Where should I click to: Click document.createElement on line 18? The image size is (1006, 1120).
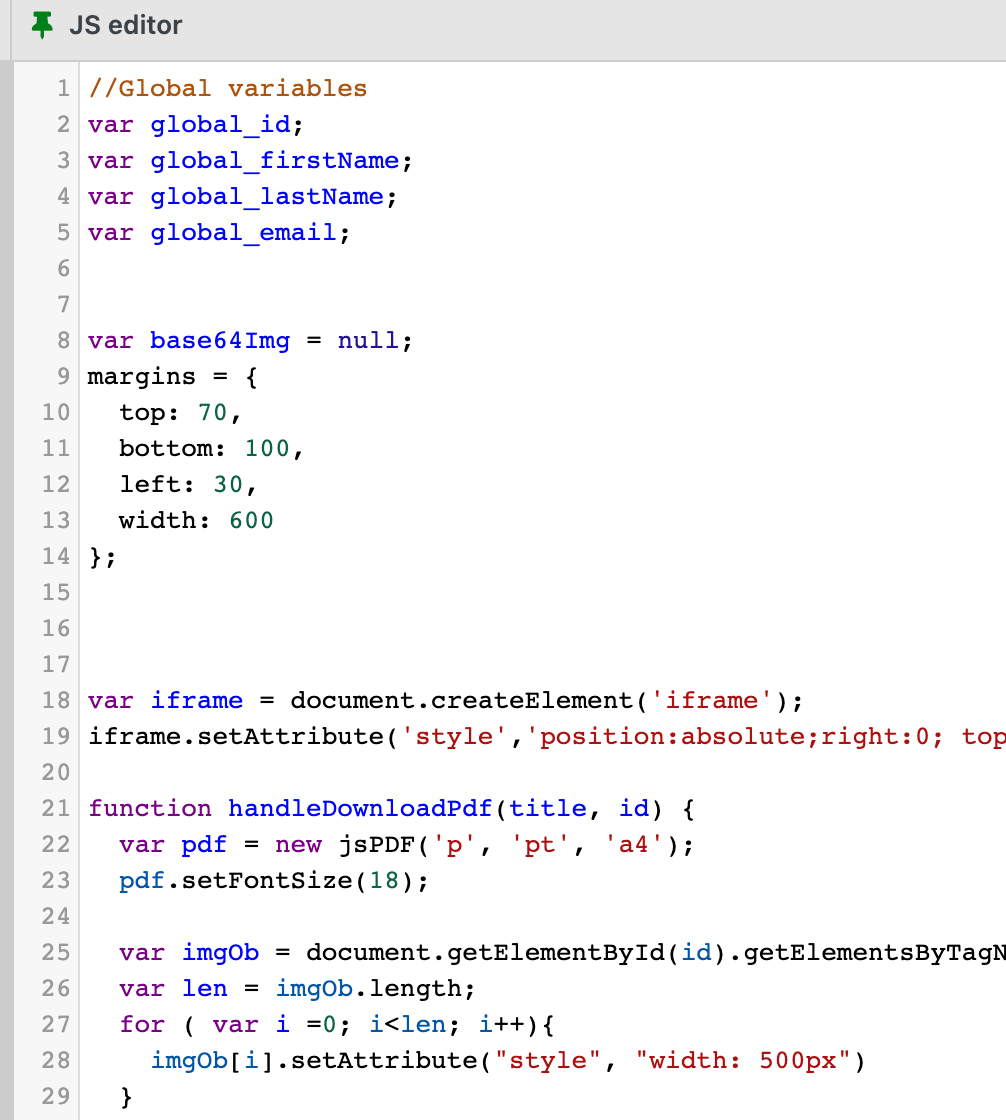pos(462,701)
